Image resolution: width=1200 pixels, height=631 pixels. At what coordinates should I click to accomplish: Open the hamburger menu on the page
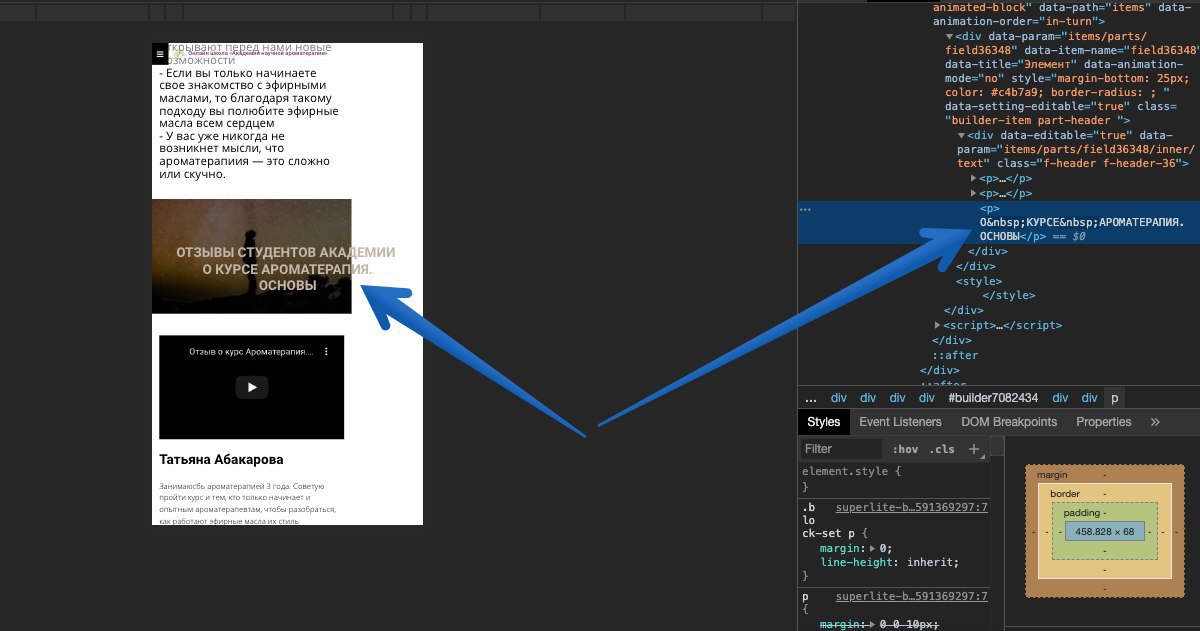click(159, 53)
